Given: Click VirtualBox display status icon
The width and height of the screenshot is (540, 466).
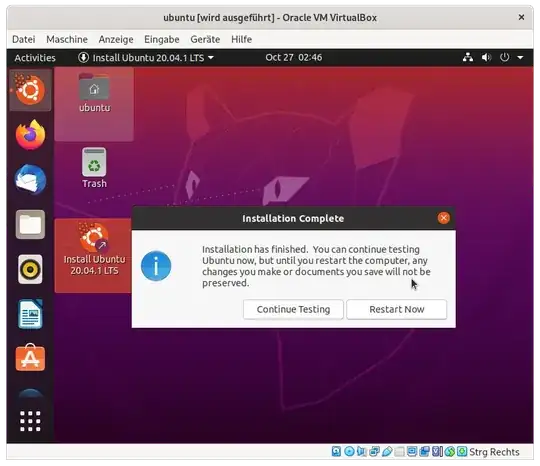Looking at the screenshot, I should pyautogui.click(x=412, y=452).
